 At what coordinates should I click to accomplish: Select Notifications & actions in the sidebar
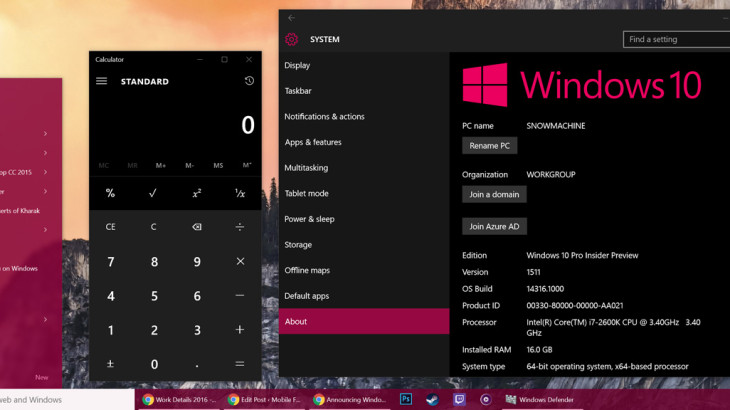tap(324, 116)
